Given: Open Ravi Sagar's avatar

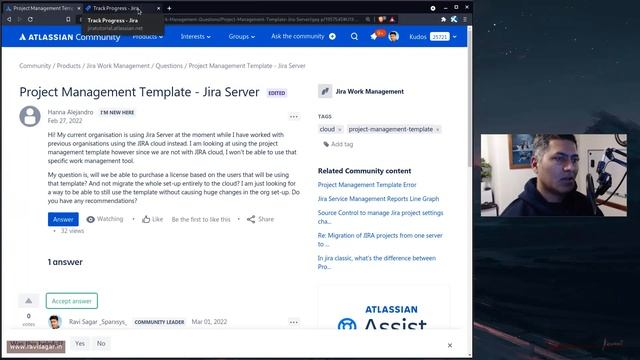Looking at the screenshot, I should [55, 322].
